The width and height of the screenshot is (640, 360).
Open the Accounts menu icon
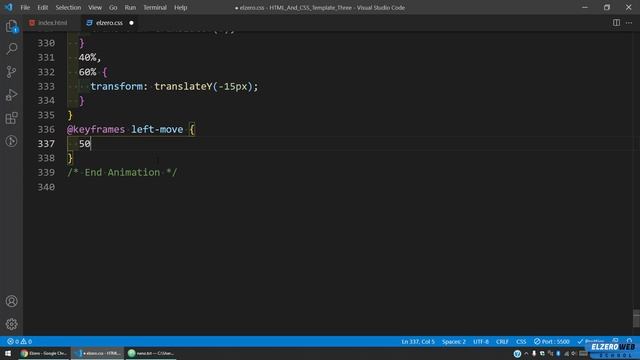coord(11,301)
